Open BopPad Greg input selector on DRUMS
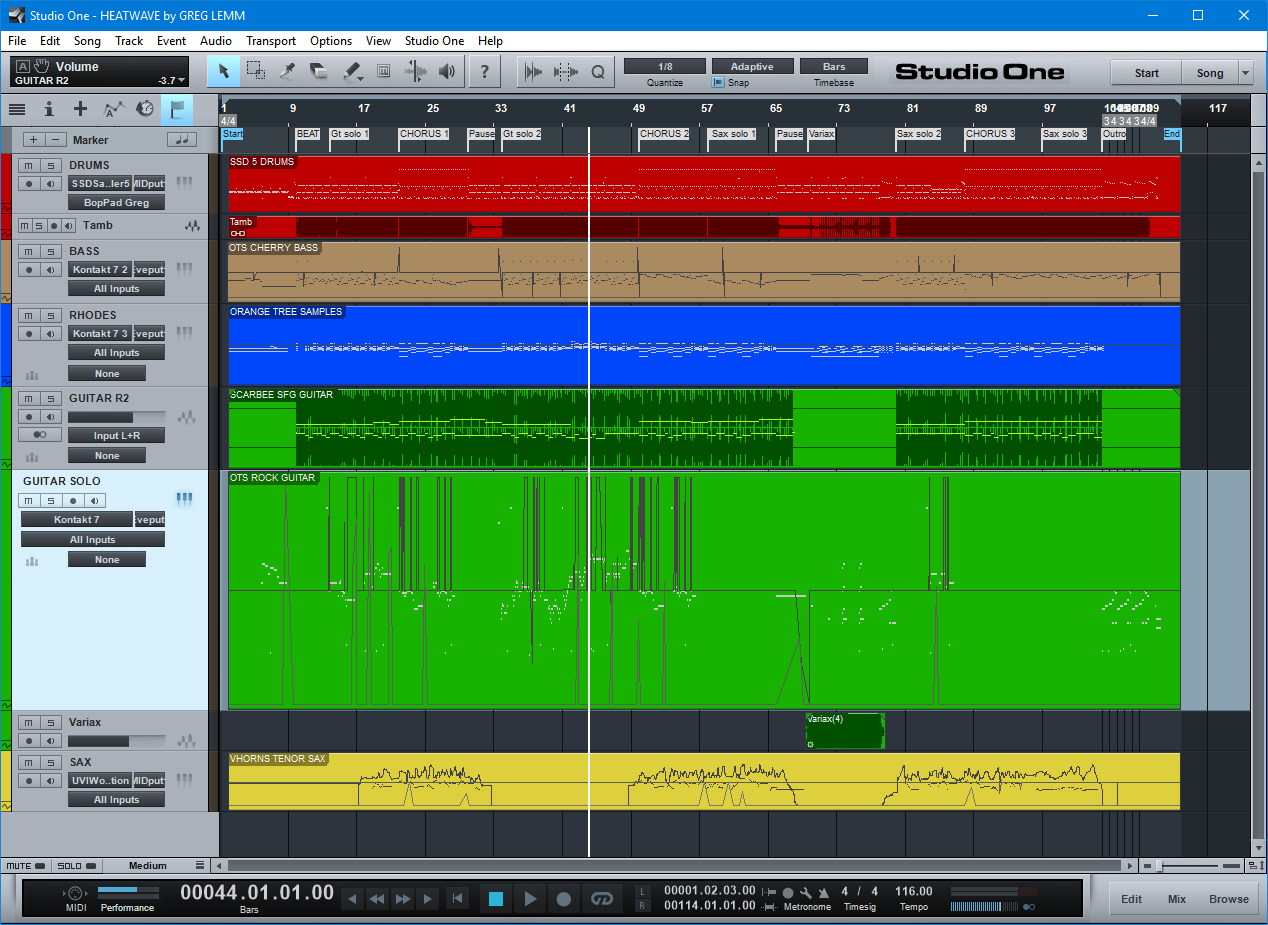The width and height of the screenshot is (1268, 925). point(116,202)
